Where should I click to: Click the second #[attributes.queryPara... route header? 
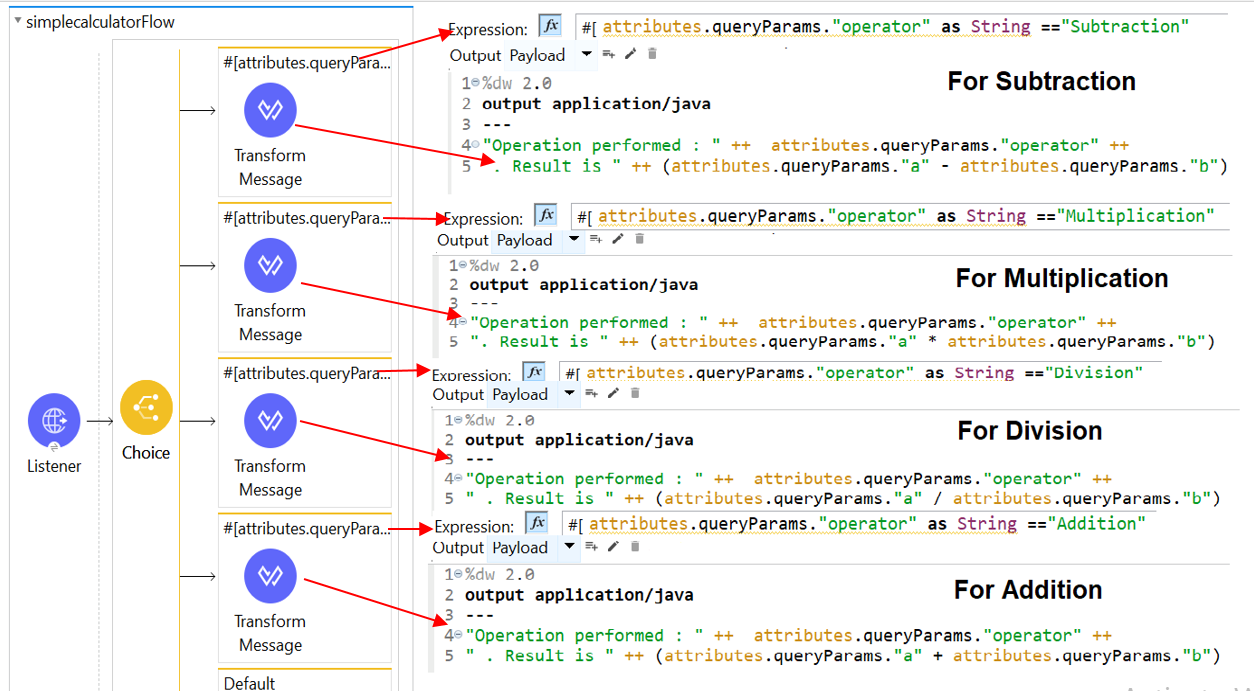coord(307,218)
